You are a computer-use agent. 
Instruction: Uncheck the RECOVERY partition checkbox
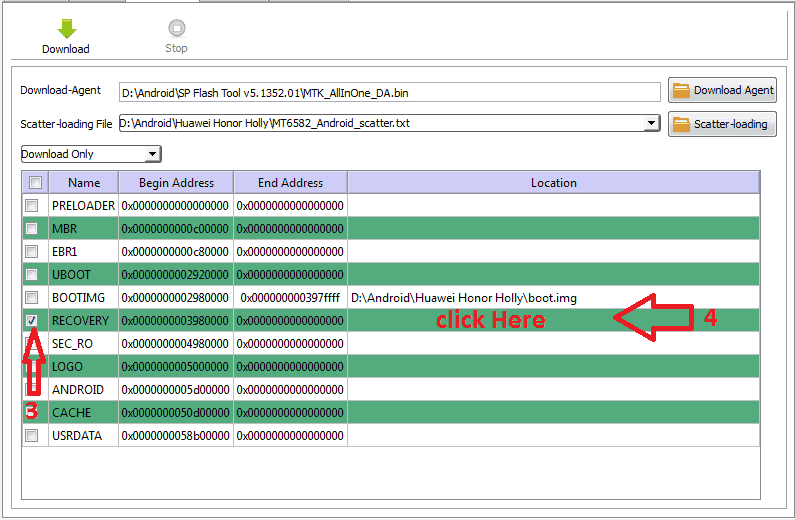click(33, 320)
